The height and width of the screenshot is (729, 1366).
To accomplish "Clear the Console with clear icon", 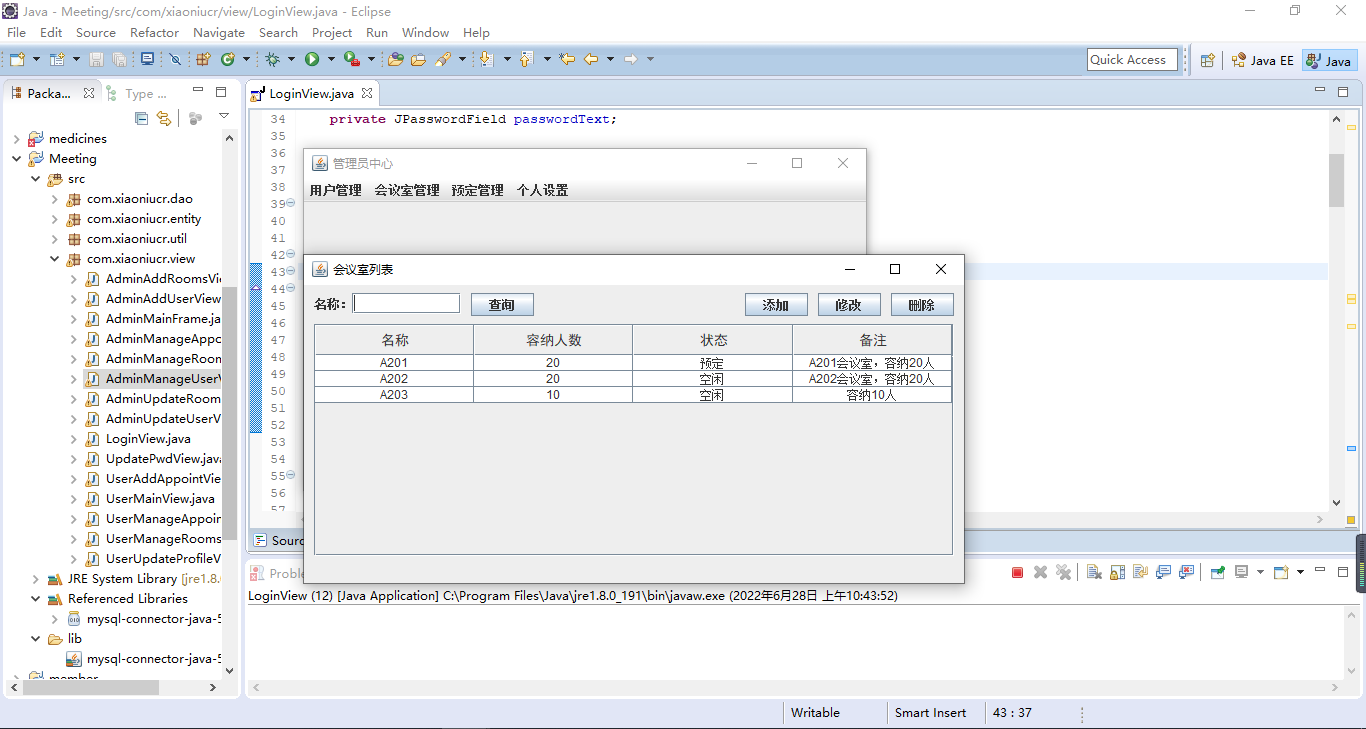I will [1094, 572].
